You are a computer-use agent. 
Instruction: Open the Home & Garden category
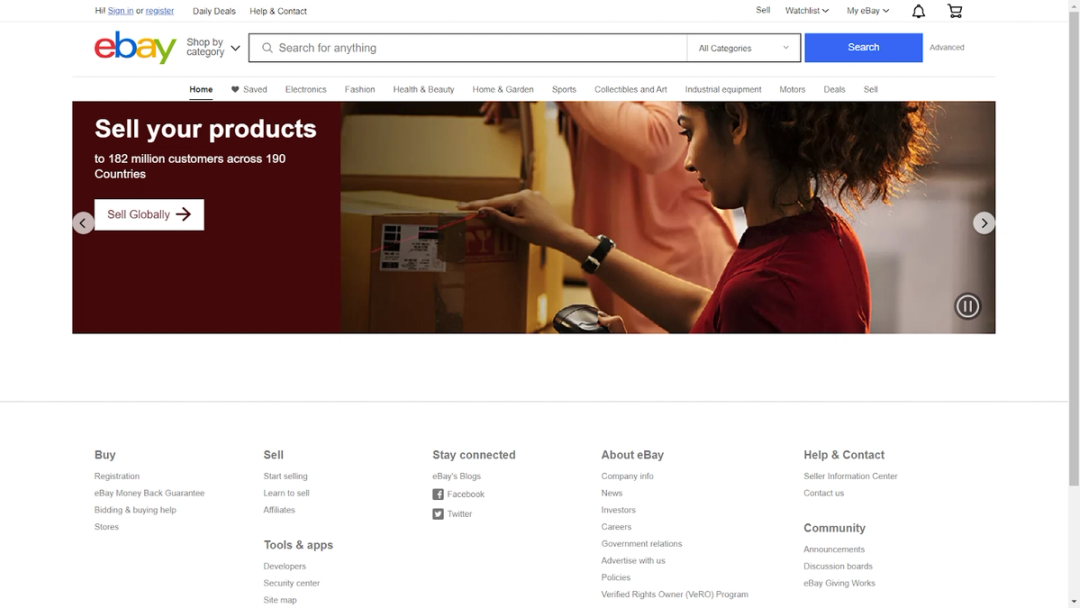503,90
